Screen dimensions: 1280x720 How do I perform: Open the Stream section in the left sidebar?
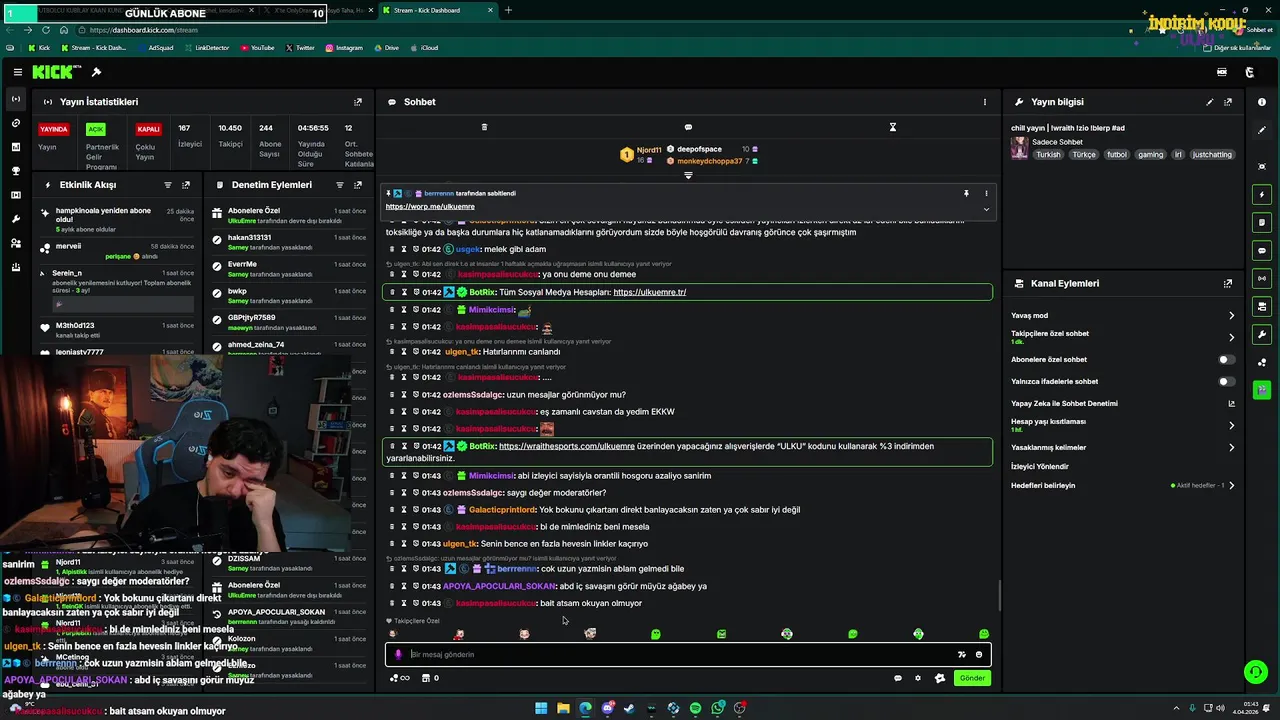(x=15, y=99)
